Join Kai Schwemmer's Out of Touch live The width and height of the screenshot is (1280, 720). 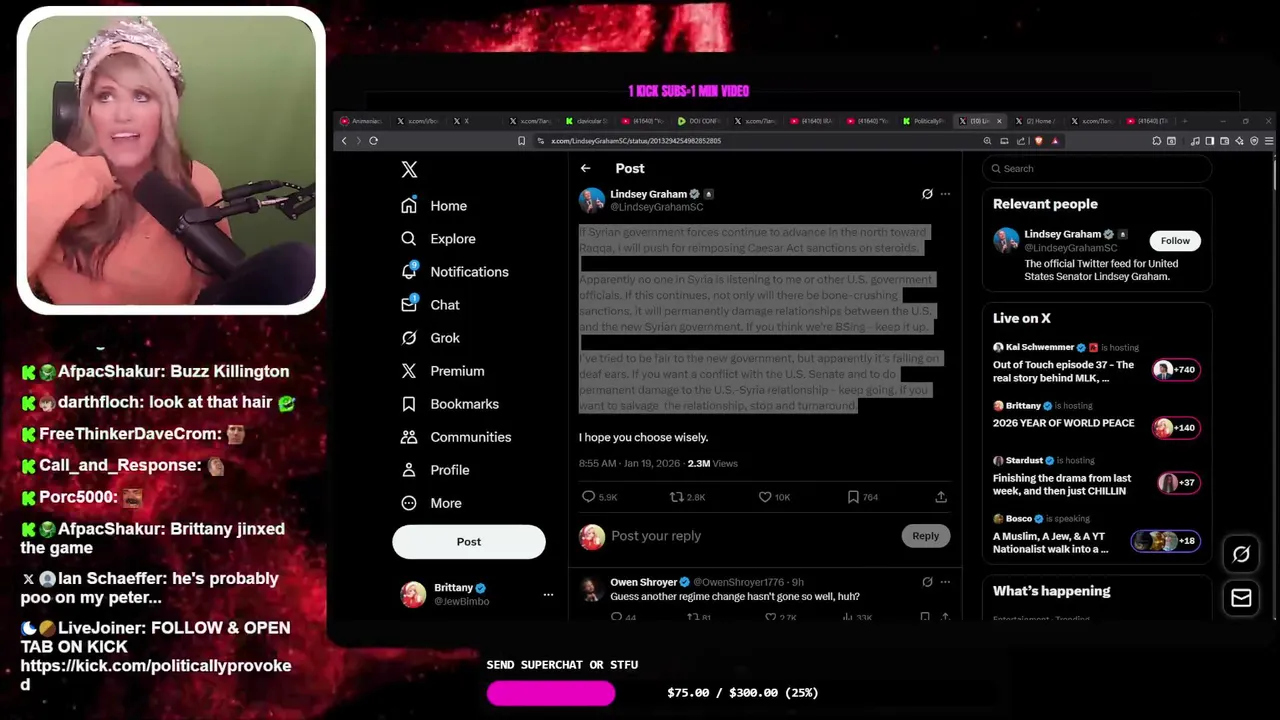pos(1064,372)
